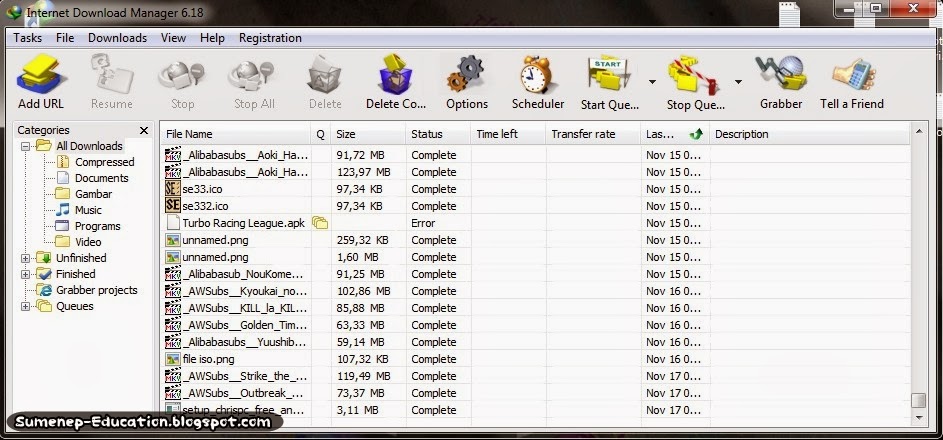The image size is (943, 440).
Task: Click the Compressed category icon
Action: (63, 162)
